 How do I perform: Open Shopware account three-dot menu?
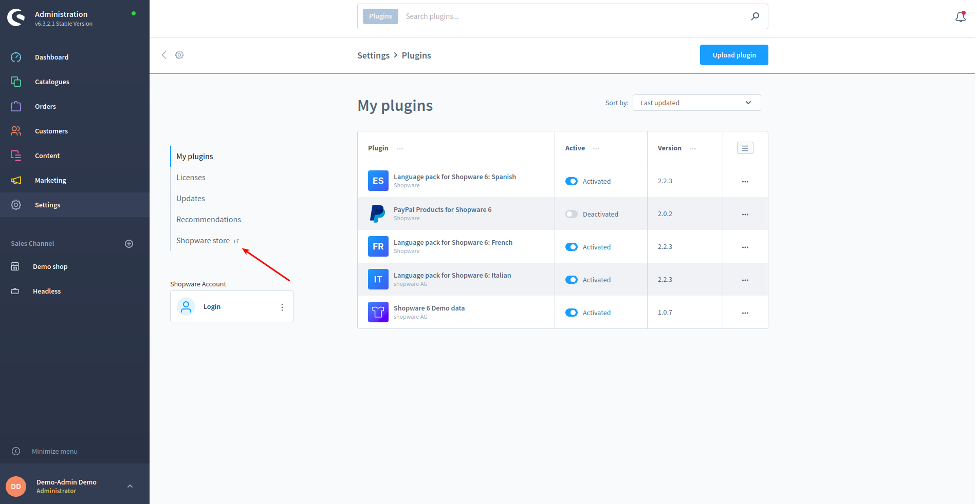tap(282, 307)
